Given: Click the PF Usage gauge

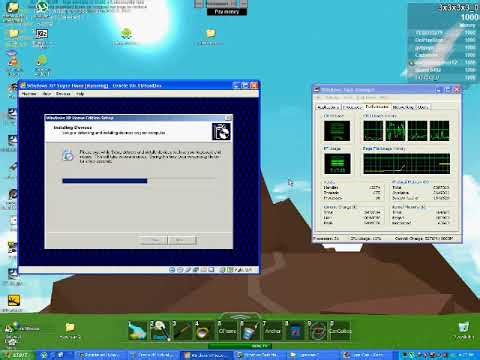Looking at the screenshot, I should [x=337, y=164].
